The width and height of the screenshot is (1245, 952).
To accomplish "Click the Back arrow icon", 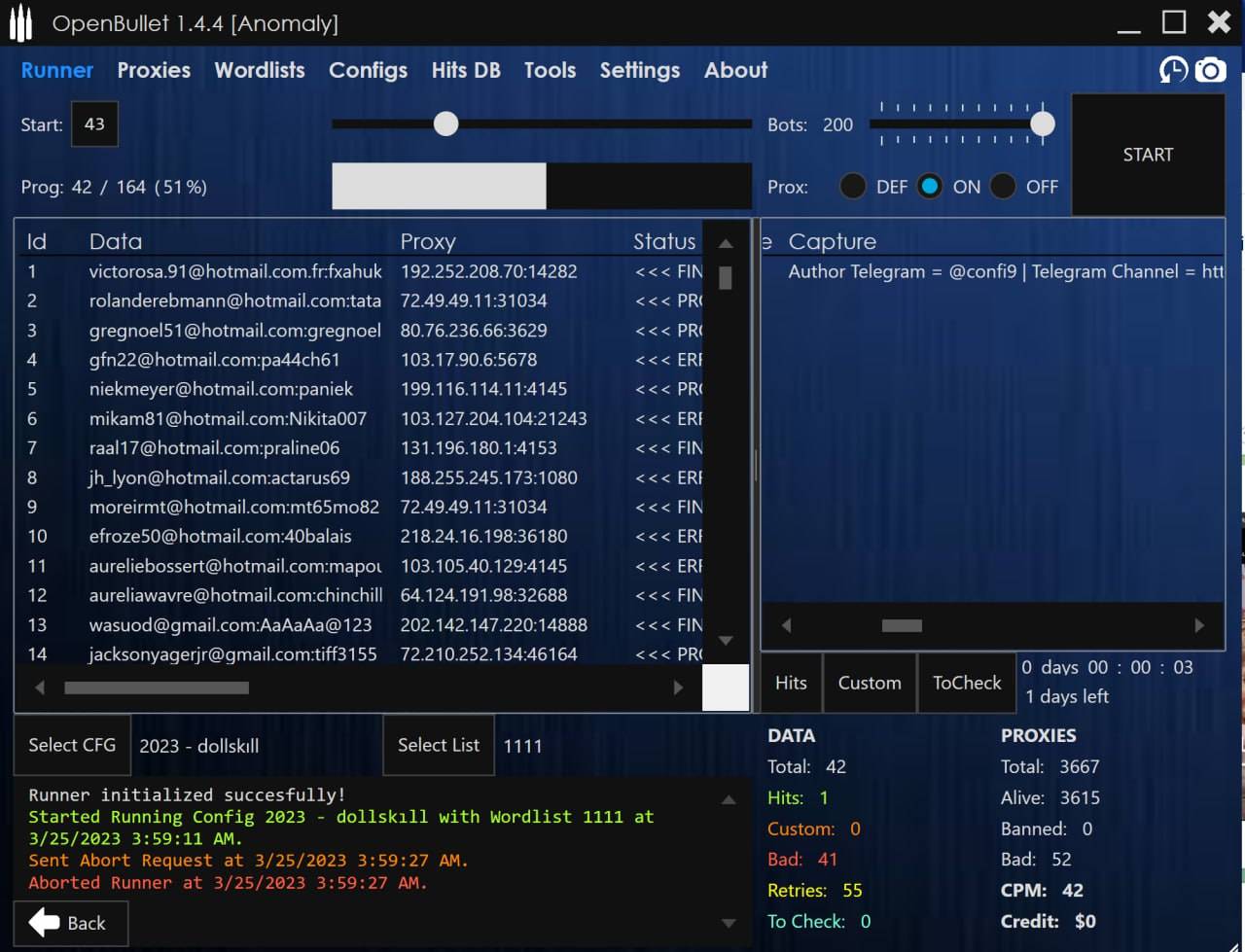I will [x=45, y=923].
